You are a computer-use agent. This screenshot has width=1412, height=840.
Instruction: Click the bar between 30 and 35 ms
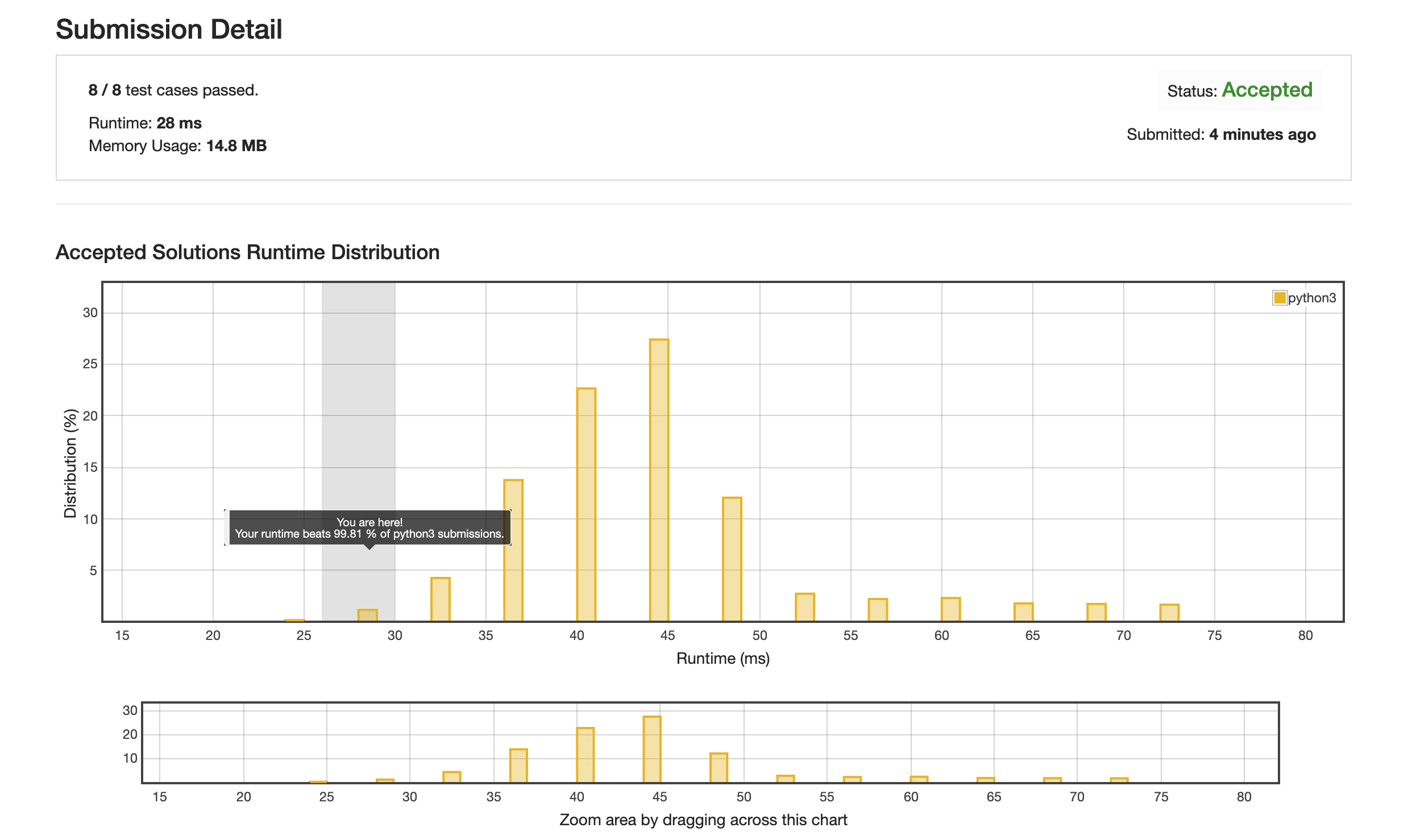440,599
